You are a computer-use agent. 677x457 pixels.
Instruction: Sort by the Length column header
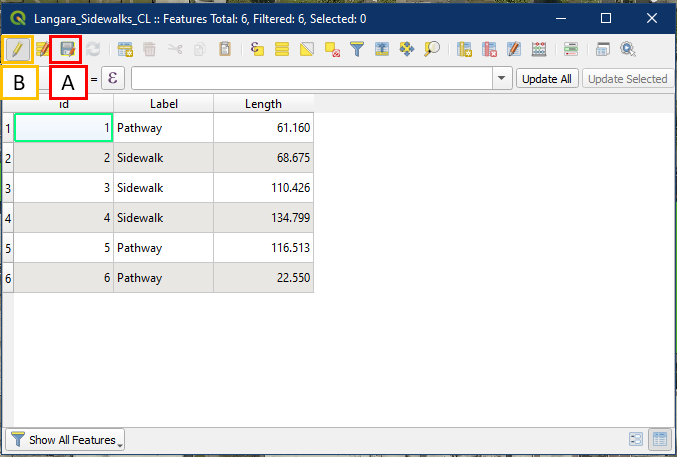point(263,104)
